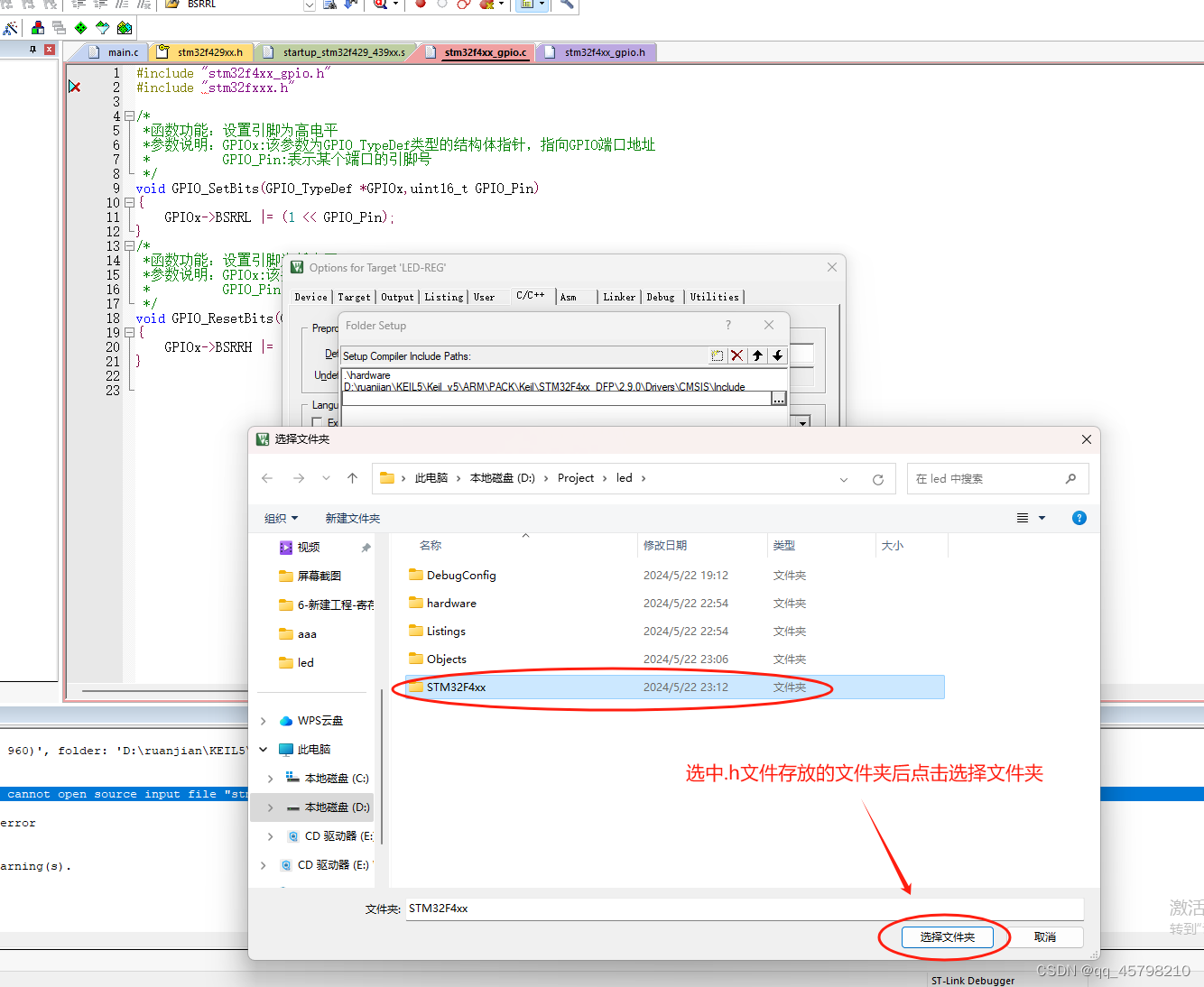This screenshot has width=1204, height=987.
Task: Toggle a bookmark with the flag icon
Action: tap(7, 5)
